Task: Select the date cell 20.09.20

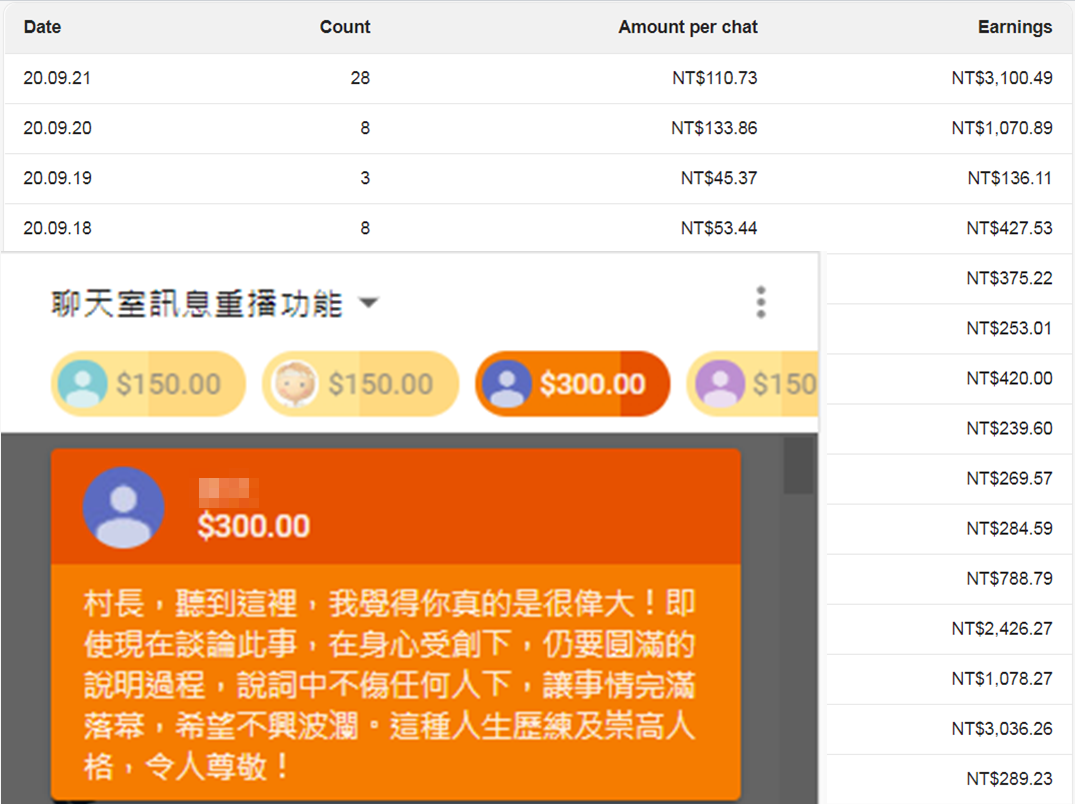Action: (x=58, y=127)
